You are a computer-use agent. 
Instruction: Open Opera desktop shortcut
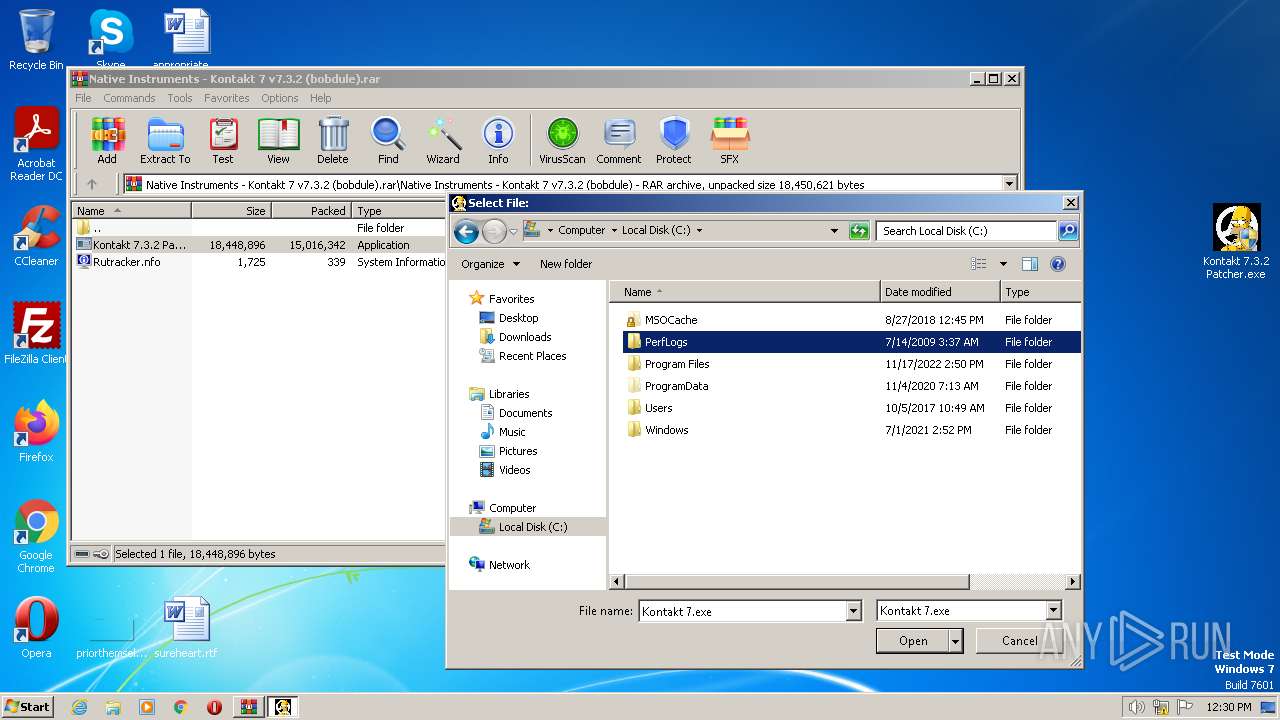36,628
